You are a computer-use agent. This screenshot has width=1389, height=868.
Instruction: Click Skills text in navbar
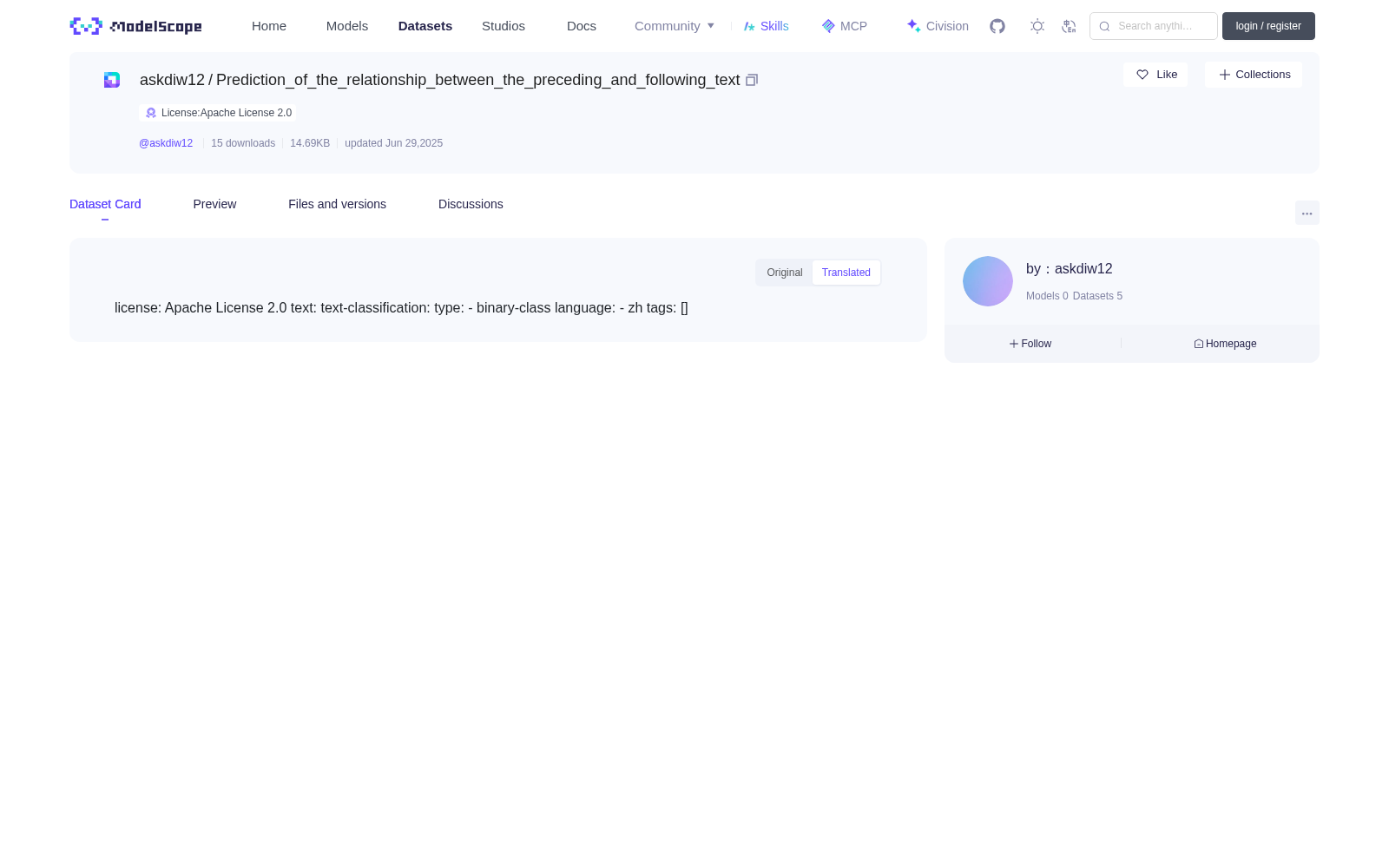tap(774, 26)
